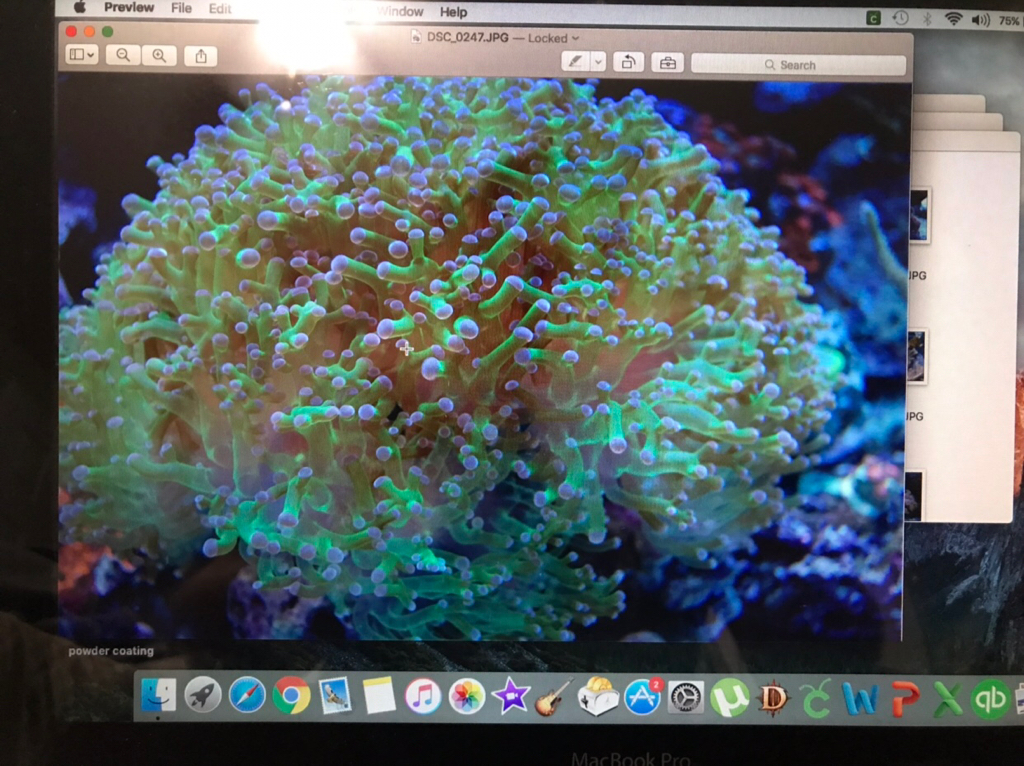
Task: Share the image with the Share button
Action: click(201, 56)
